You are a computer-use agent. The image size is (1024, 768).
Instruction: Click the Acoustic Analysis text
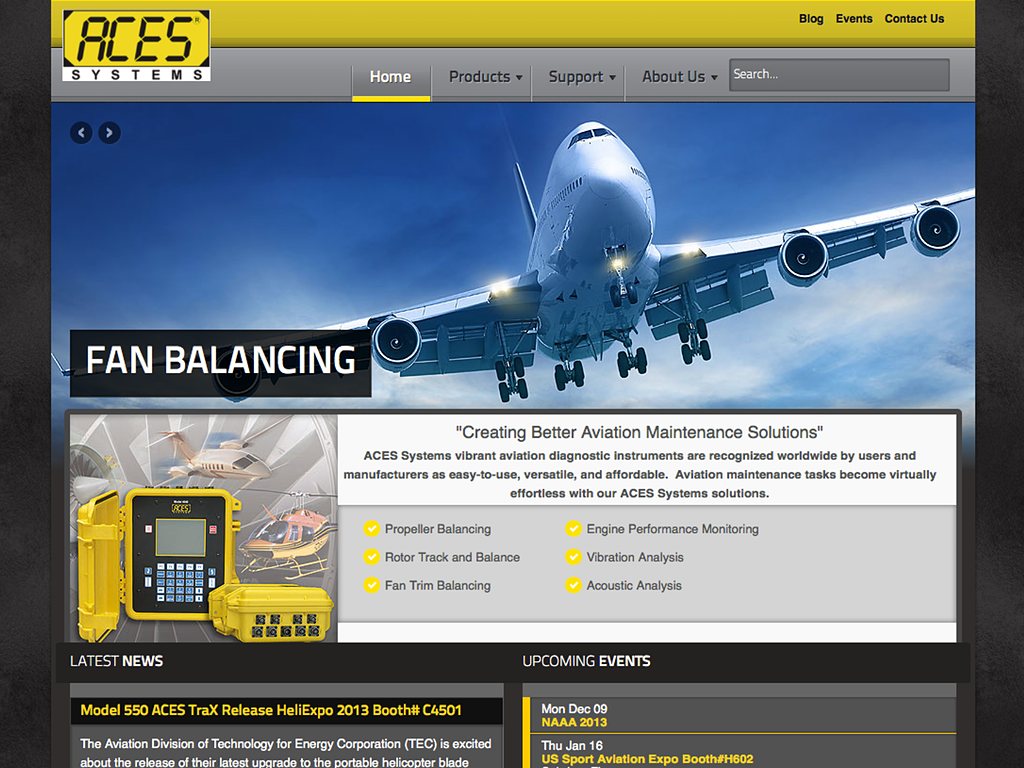pyautogui.click(x=633, y=585)
